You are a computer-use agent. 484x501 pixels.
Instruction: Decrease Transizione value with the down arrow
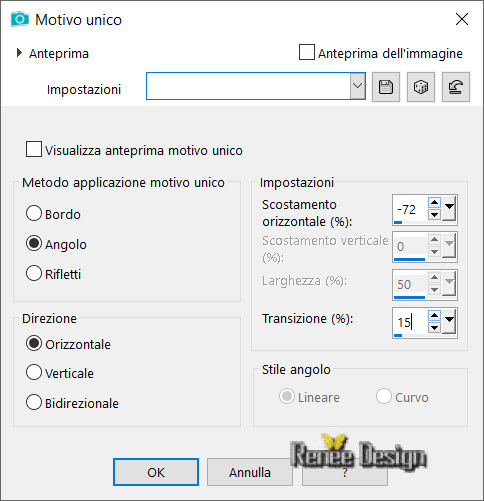point(434,327)
